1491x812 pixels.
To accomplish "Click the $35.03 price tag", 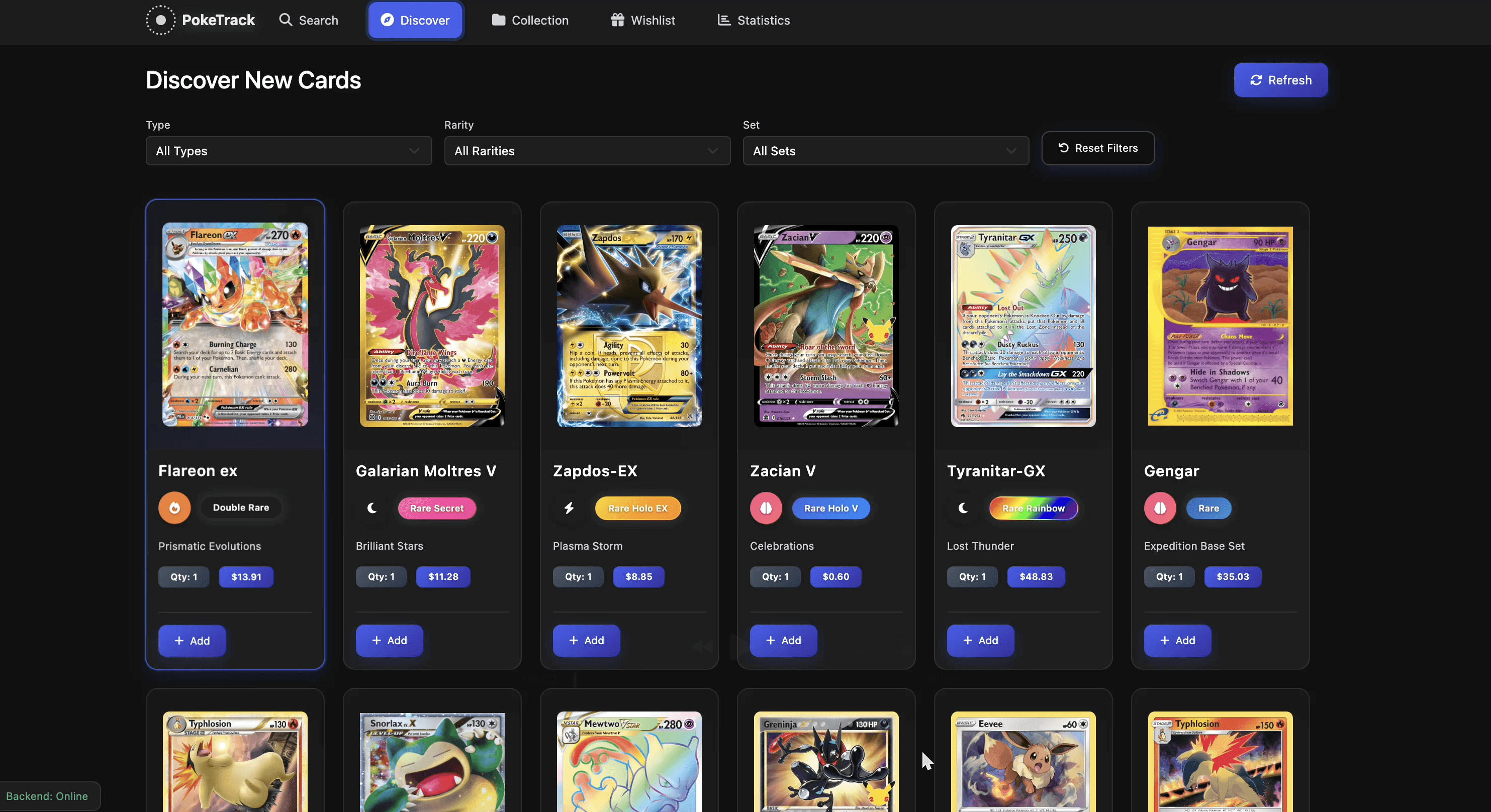I will pyautogui.click(x=1233, y=577).
